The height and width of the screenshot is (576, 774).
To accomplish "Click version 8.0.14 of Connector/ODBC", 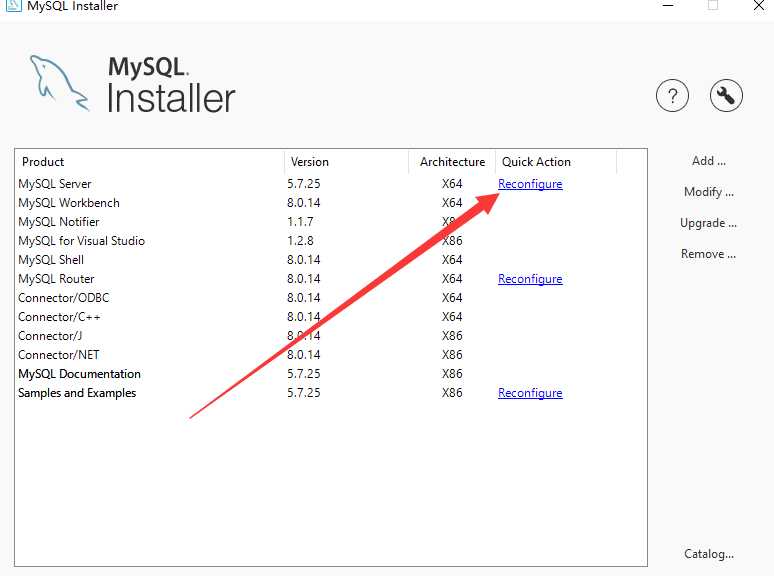I will 304,298.
